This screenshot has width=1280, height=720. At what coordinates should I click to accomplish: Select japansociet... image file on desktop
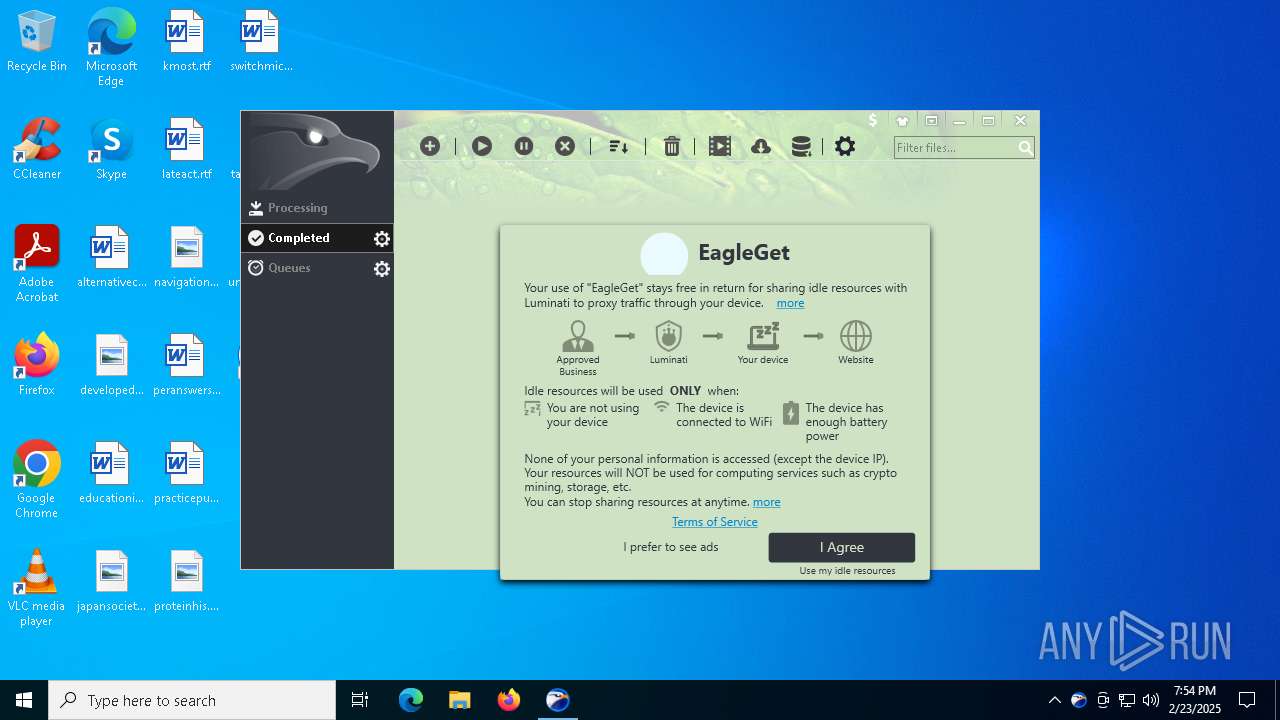112,581
